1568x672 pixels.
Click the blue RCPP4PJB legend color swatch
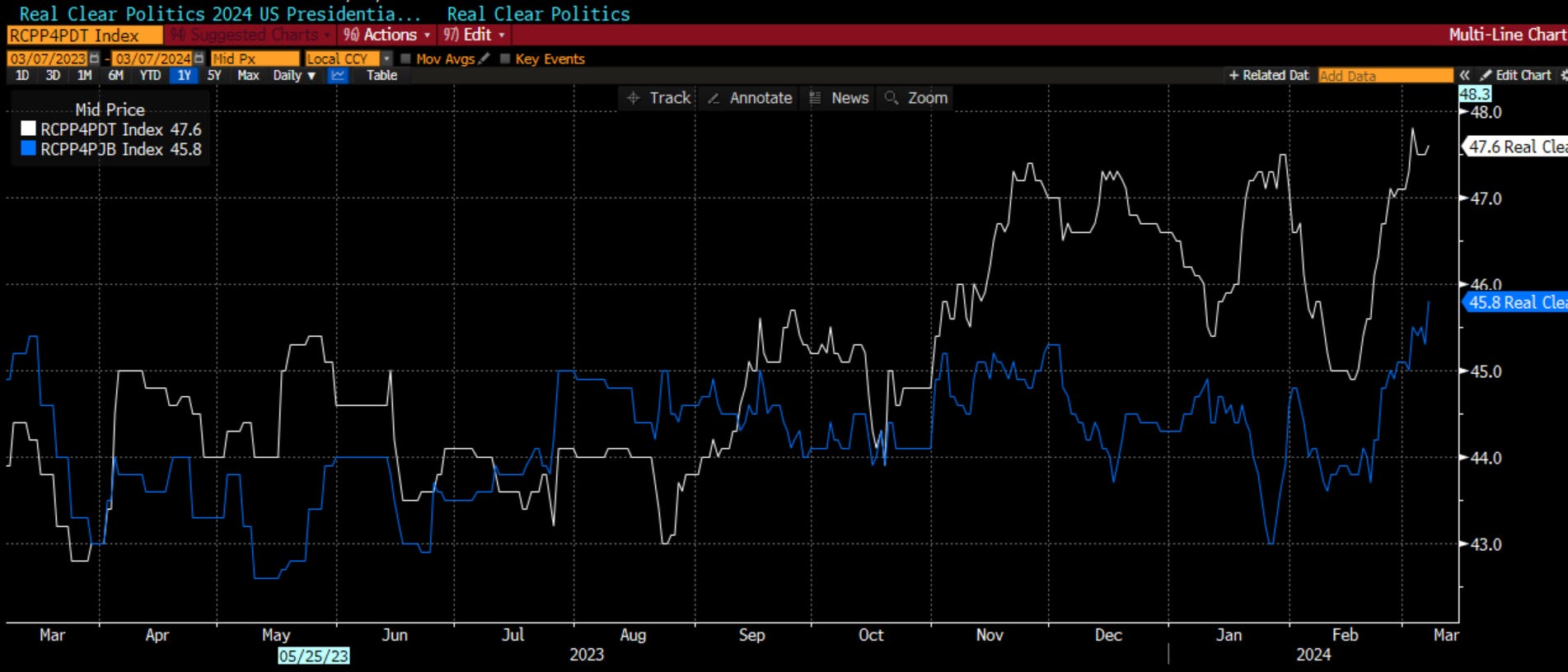tap(28, 148)
